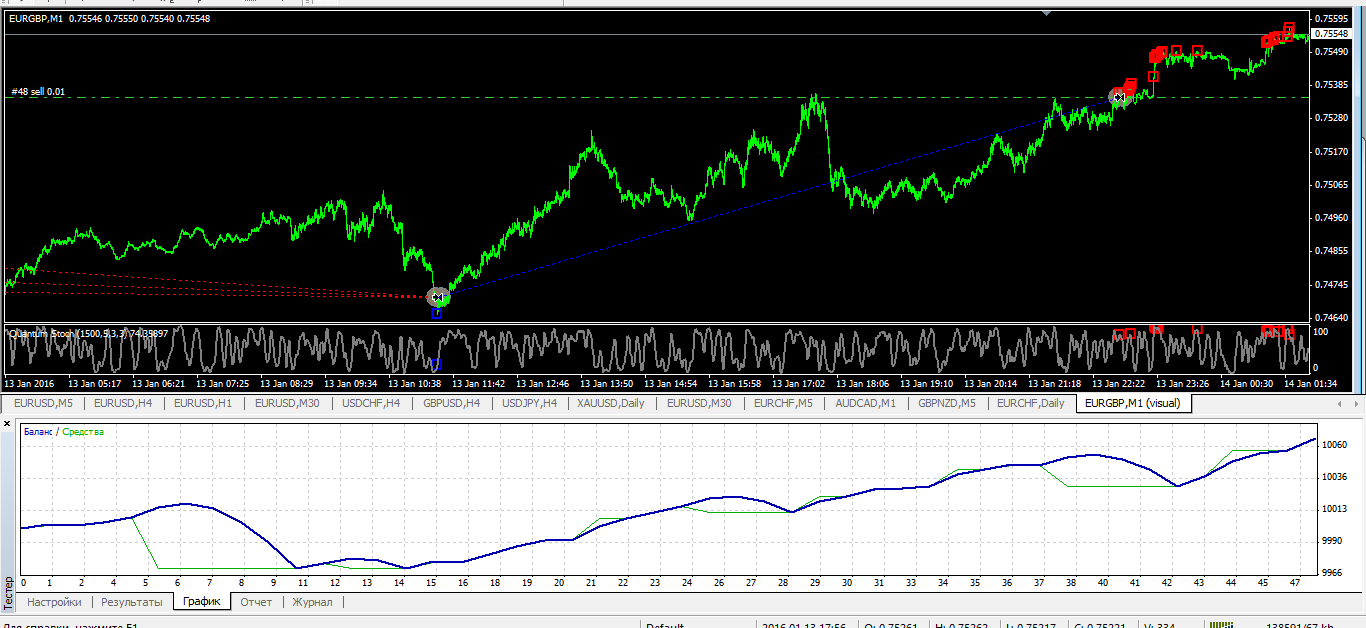Switch to the USDJPY,H4 chart tab

tap(530, 403)
